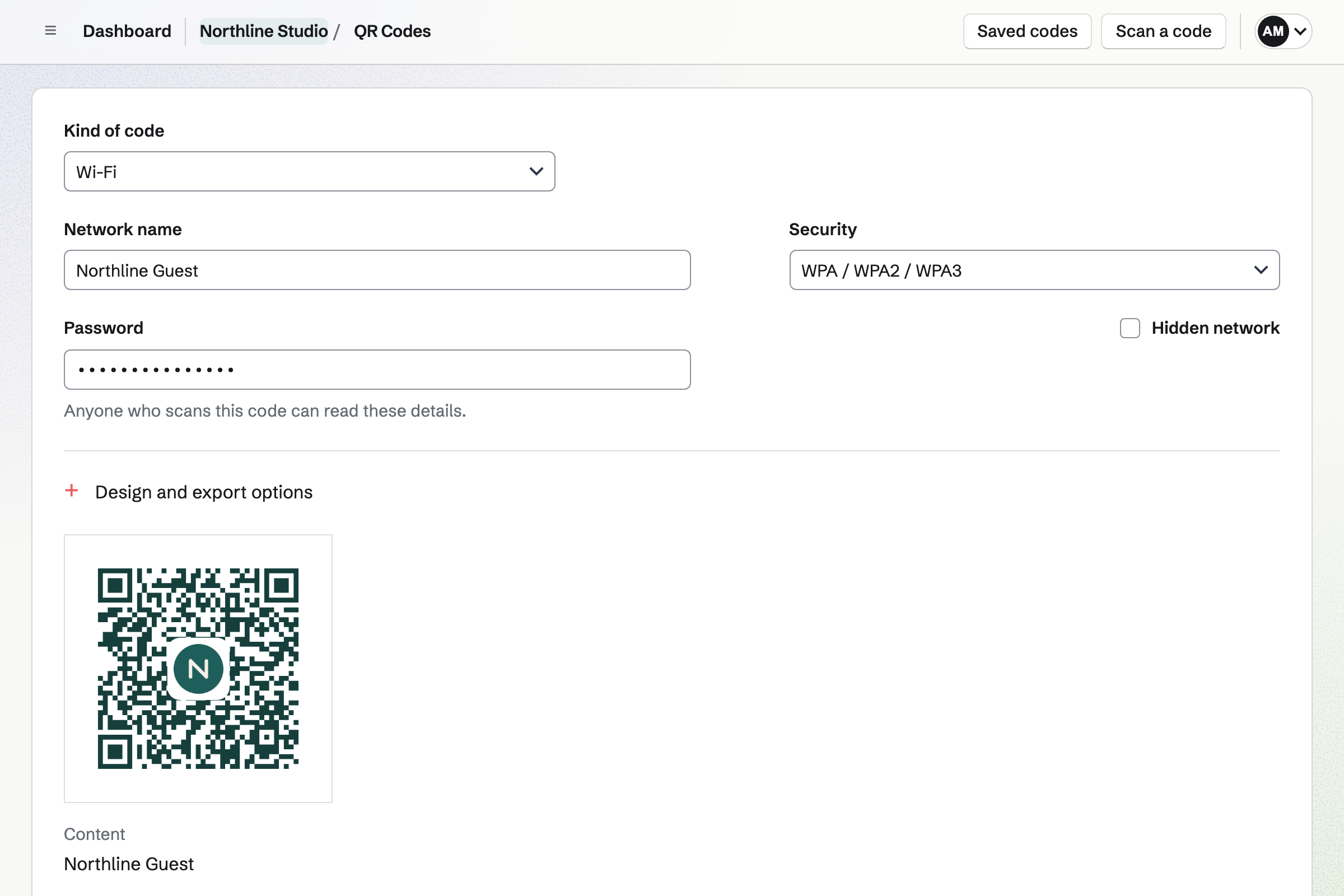Open the hamburger menu icon
Viewport: 1344px width, 896px height.
[50, 31]
